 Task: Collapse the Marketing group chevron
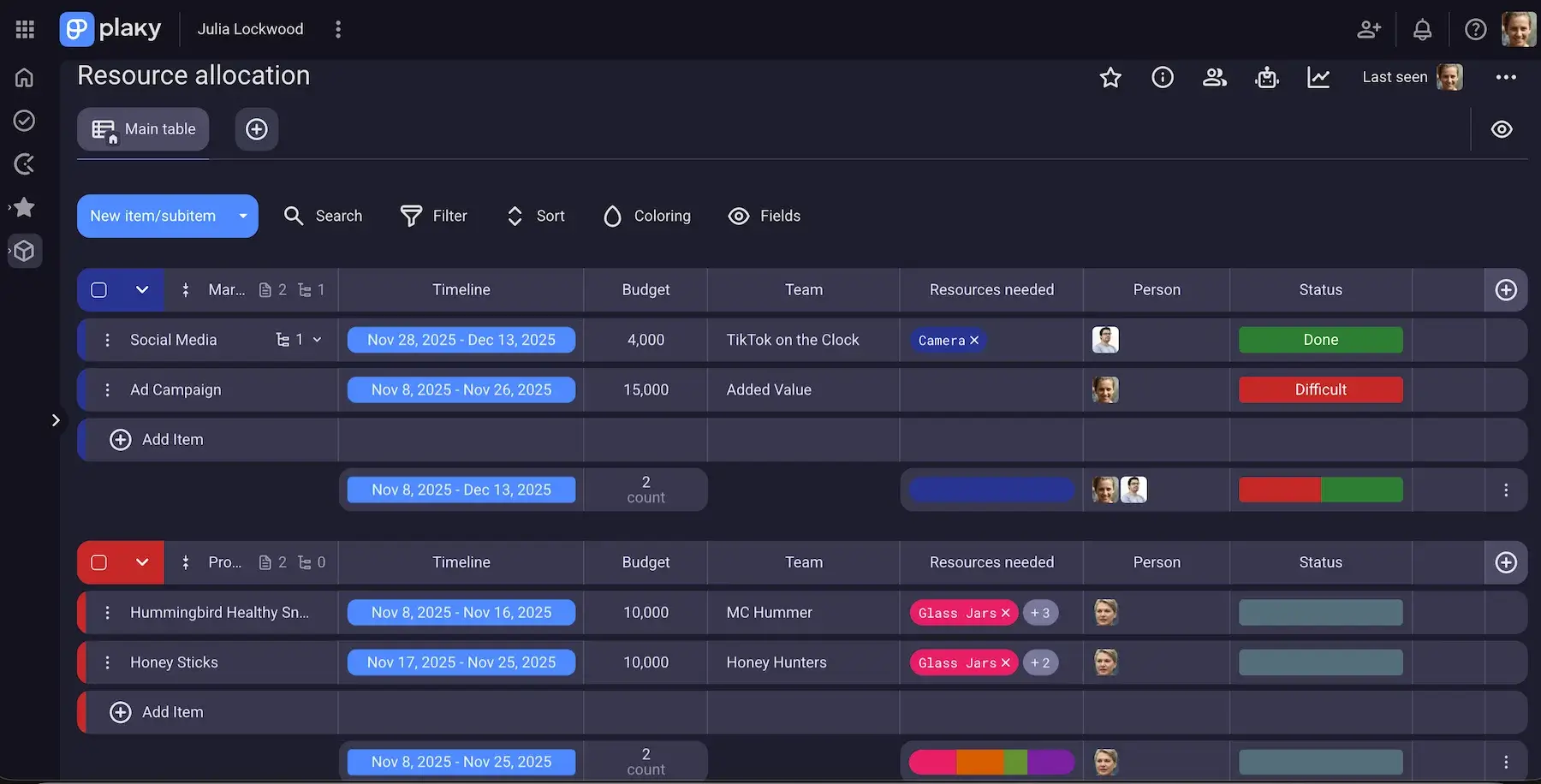coord(142,290)
